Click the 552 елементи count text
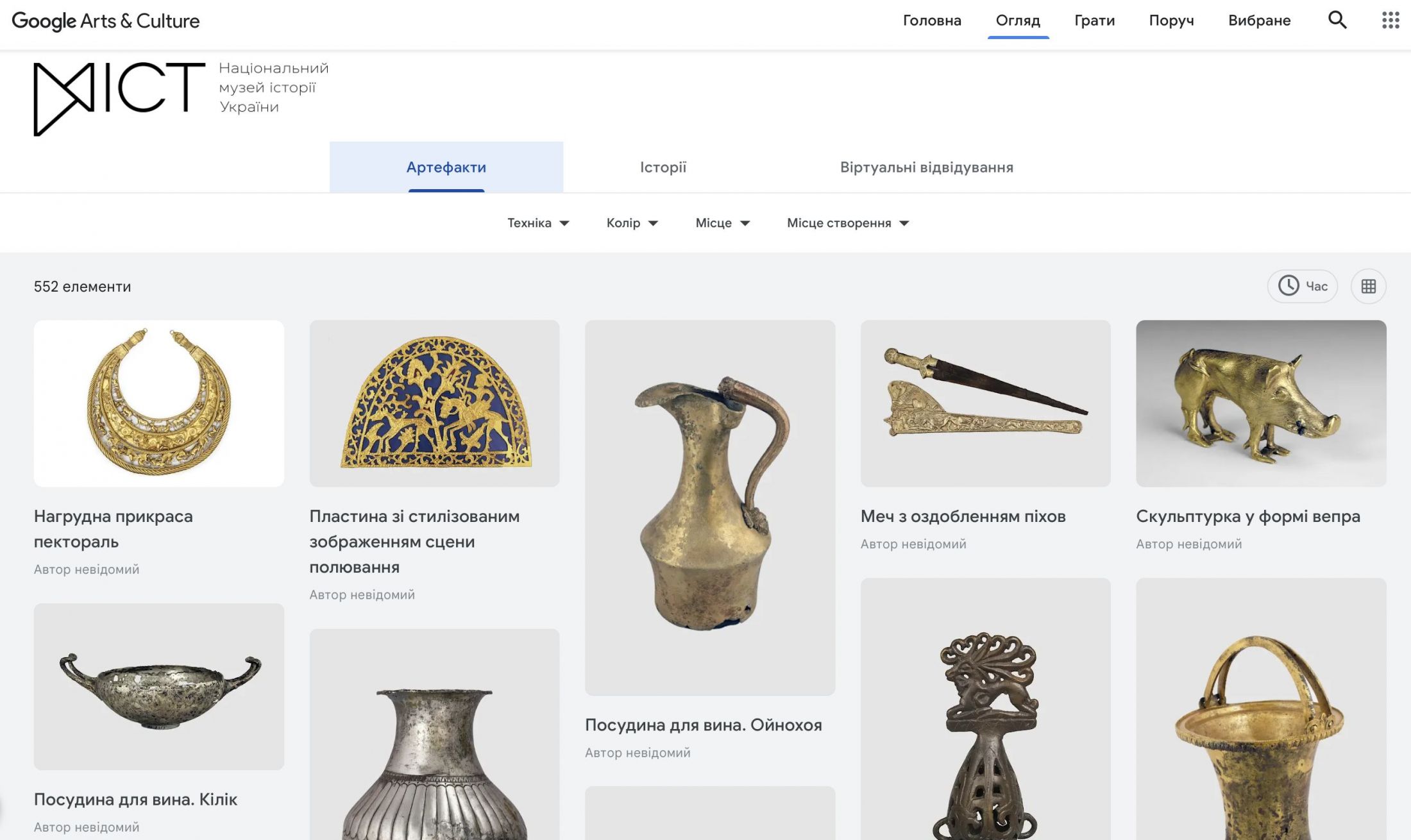 (x=82, y=286)
